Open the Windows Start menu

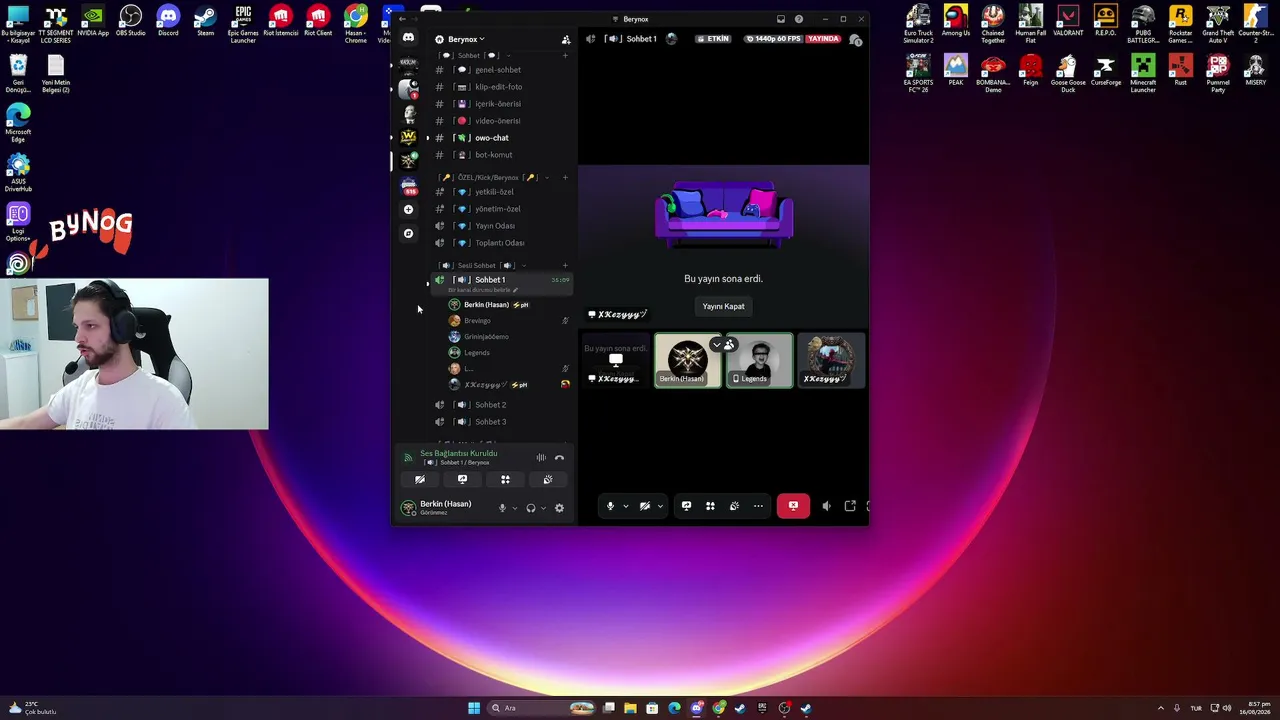pos(474,708)
